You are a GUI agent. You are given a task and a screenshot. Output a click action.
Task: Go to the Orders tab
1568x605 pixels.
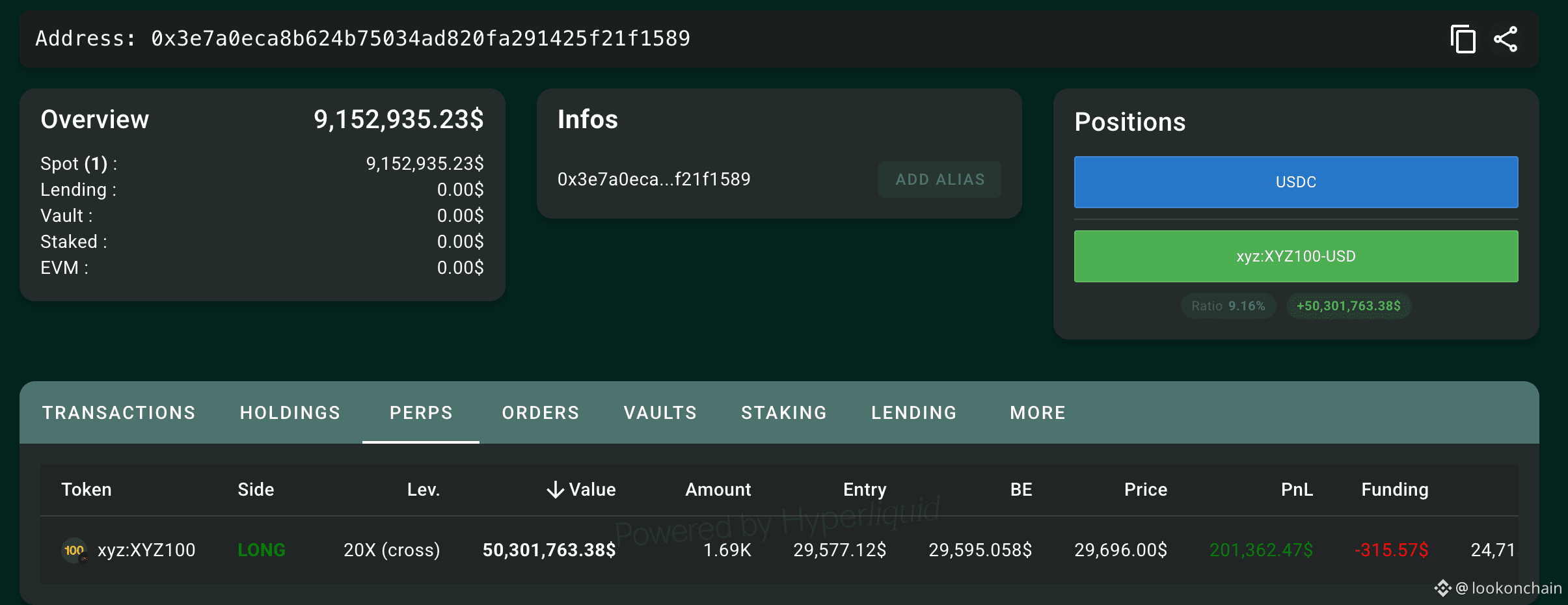541,412
